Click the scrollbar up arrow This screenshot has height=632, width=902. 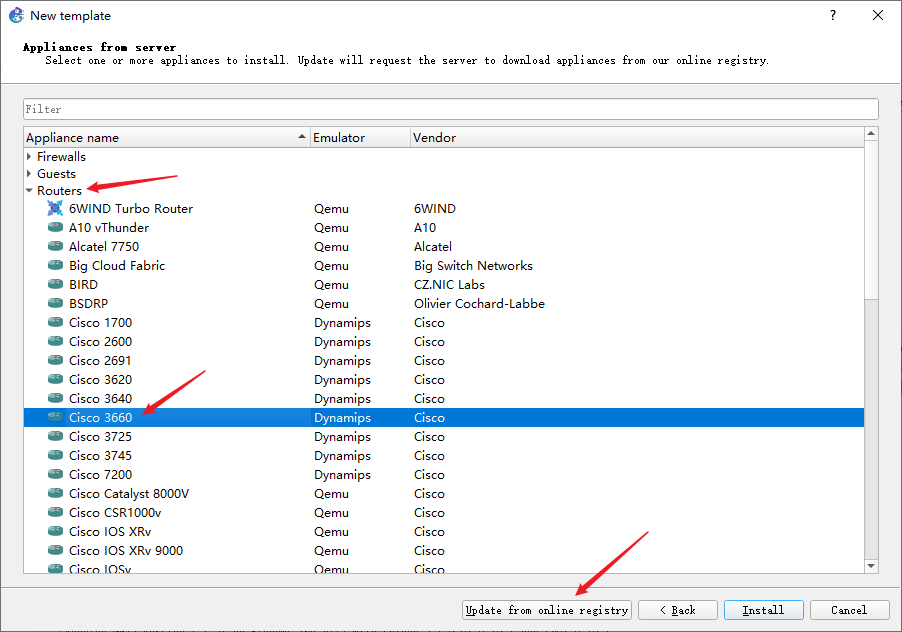tap(871, 133)
